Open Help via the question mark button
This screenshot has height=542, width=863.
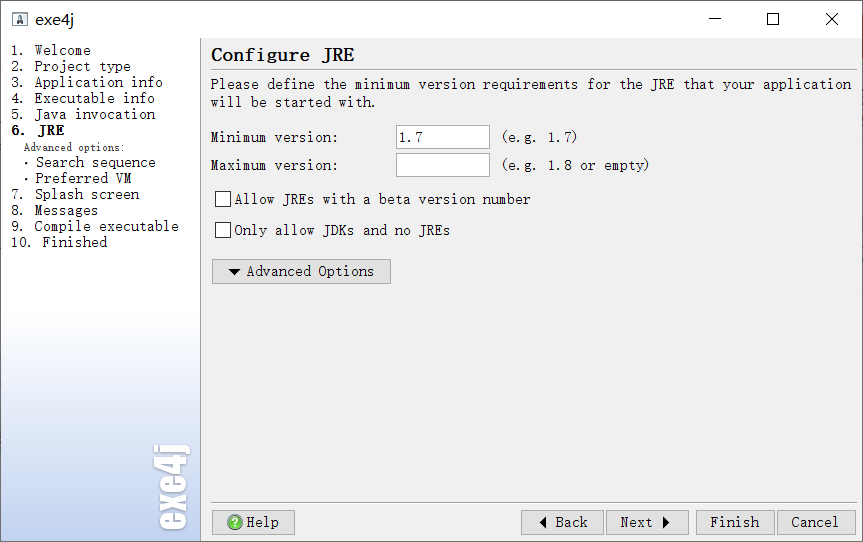coord(253,522)
